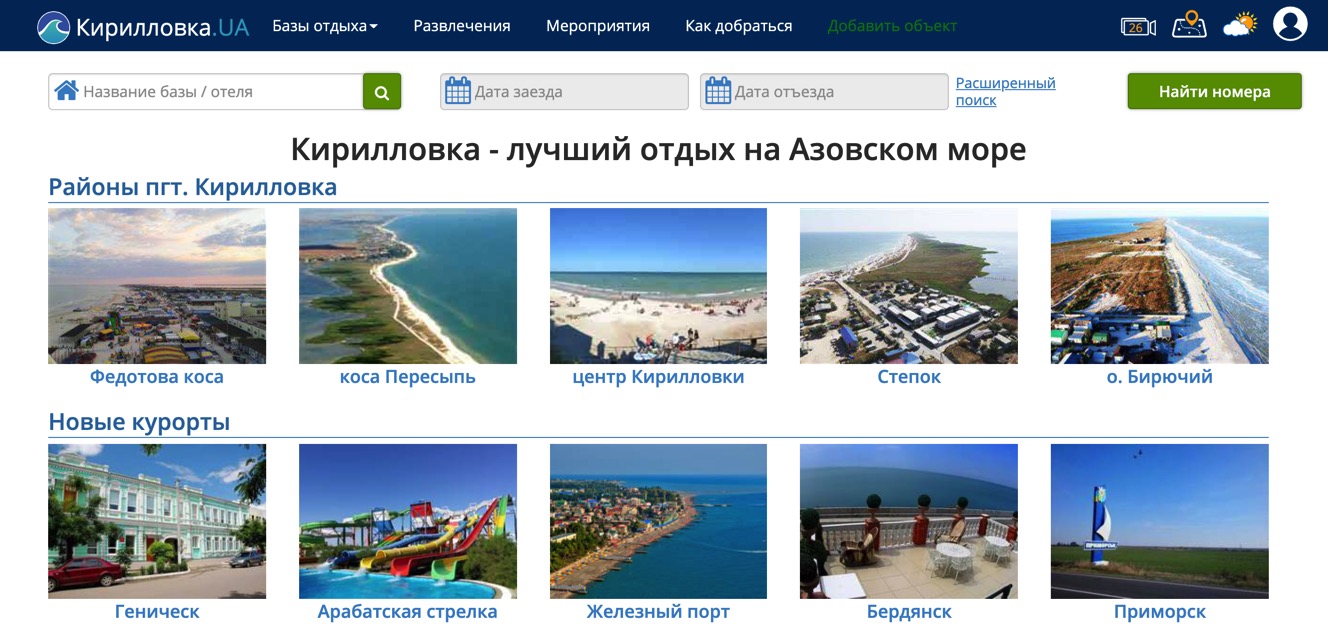Open the Геническ building photo
Image resolution: width=1328 pixels, height=644 pixels.
[157, 522]
